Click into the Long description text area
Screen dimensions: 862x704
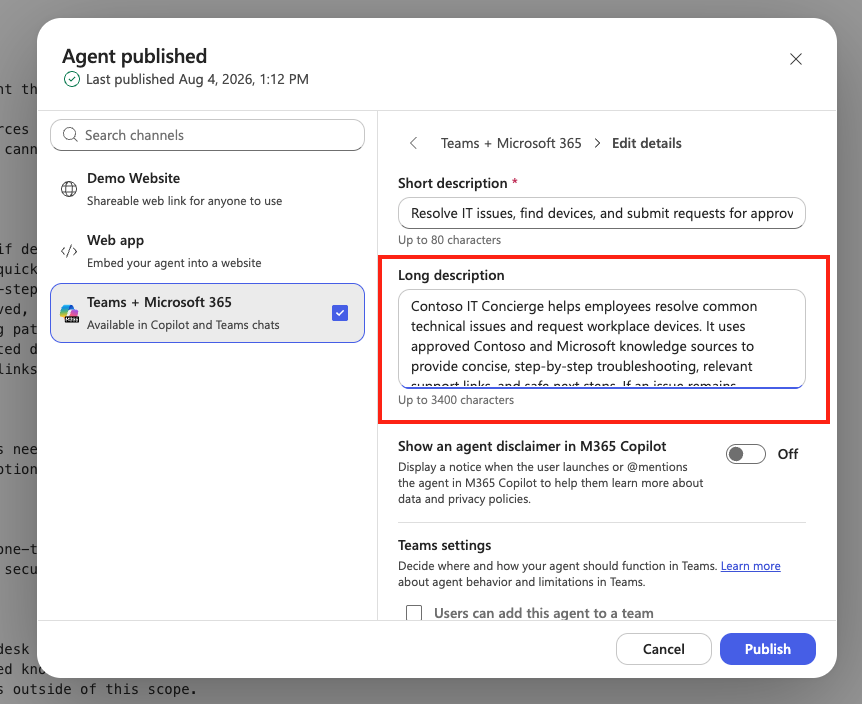click(601, 339)
